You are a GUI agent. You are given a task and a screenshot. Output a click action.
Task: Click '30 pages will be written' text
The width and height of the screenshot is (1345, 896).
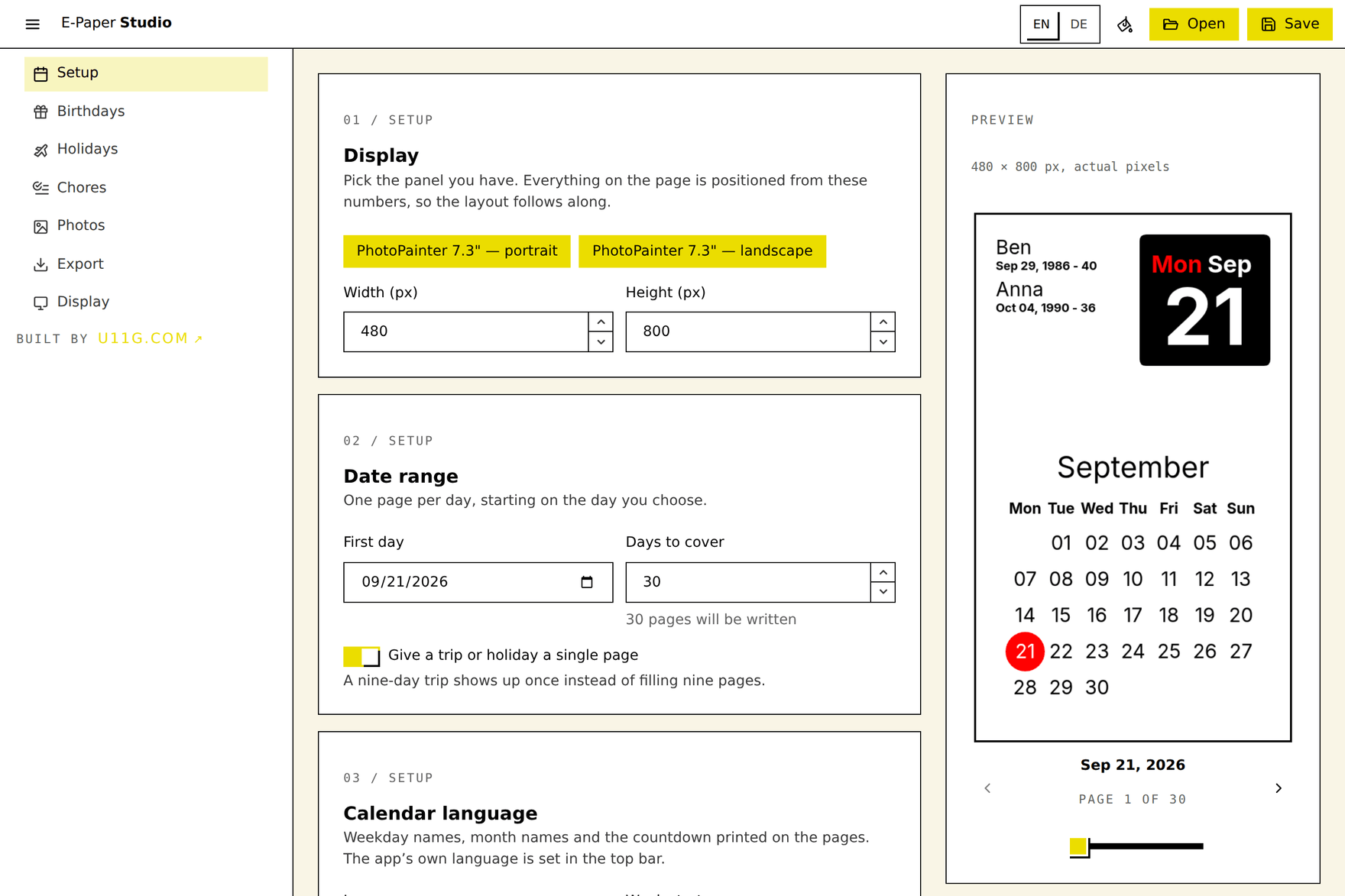(x=711, y=619)
